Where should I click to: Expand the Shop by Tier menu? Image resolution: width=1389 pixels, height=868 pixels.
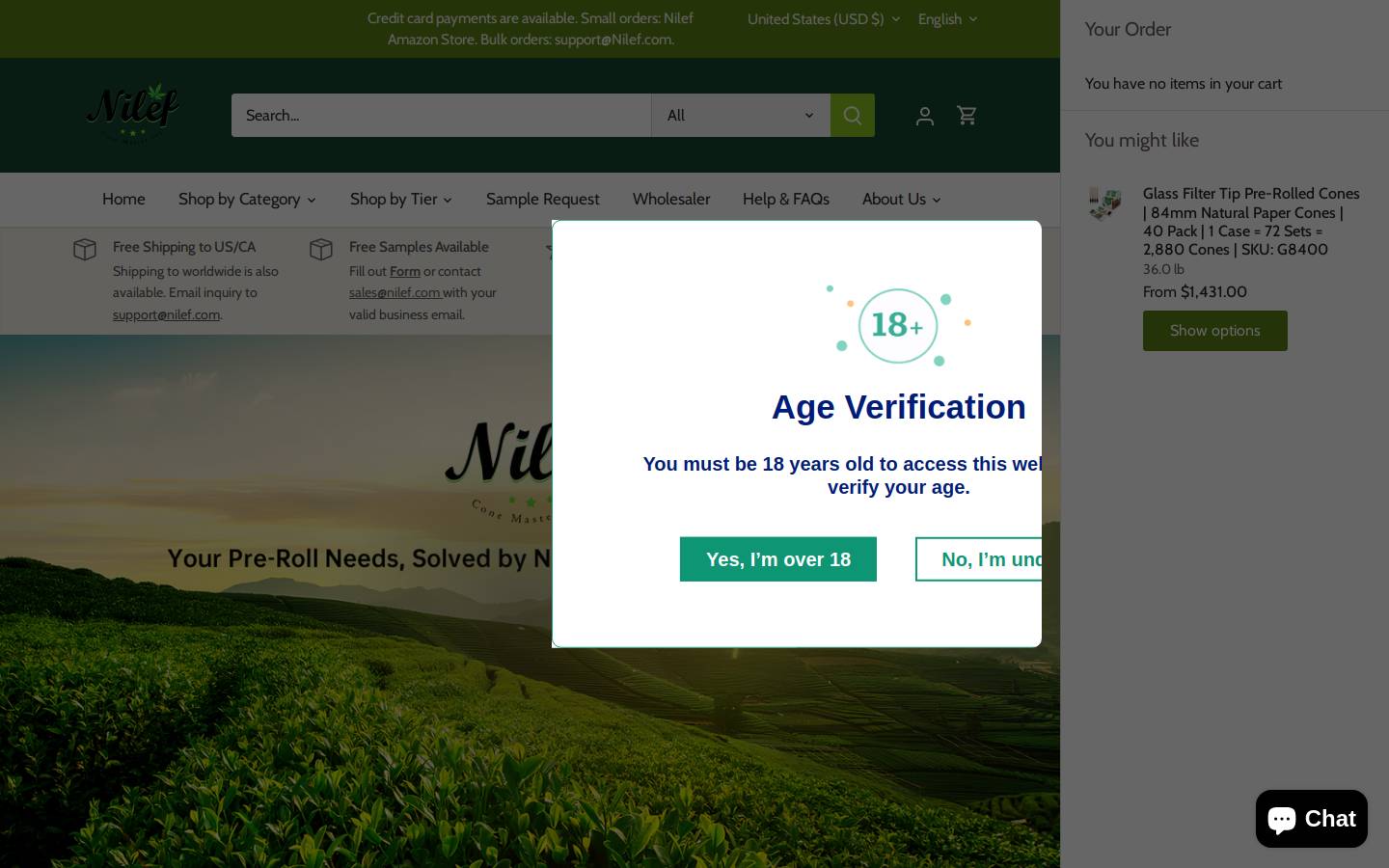coord(401,200)
